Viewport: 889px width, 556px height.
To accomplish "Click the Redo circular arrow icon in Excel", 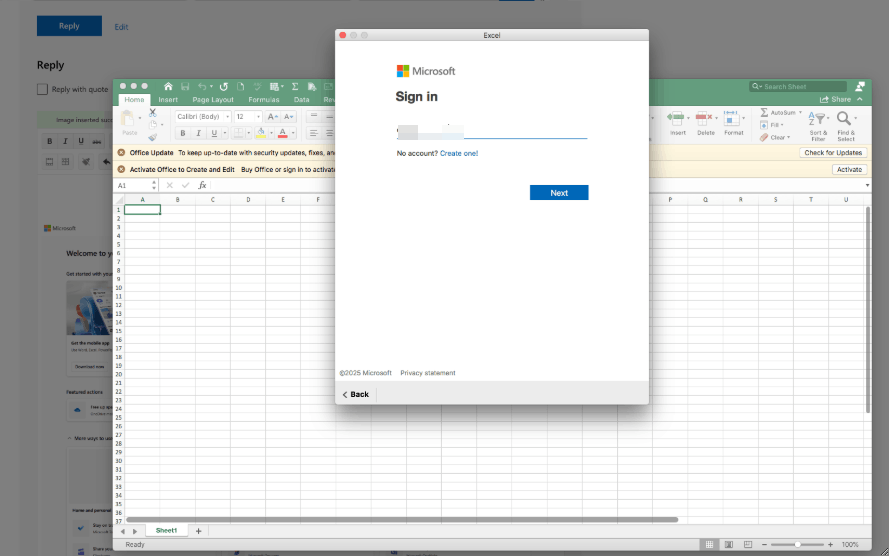I will coord(224,87).
